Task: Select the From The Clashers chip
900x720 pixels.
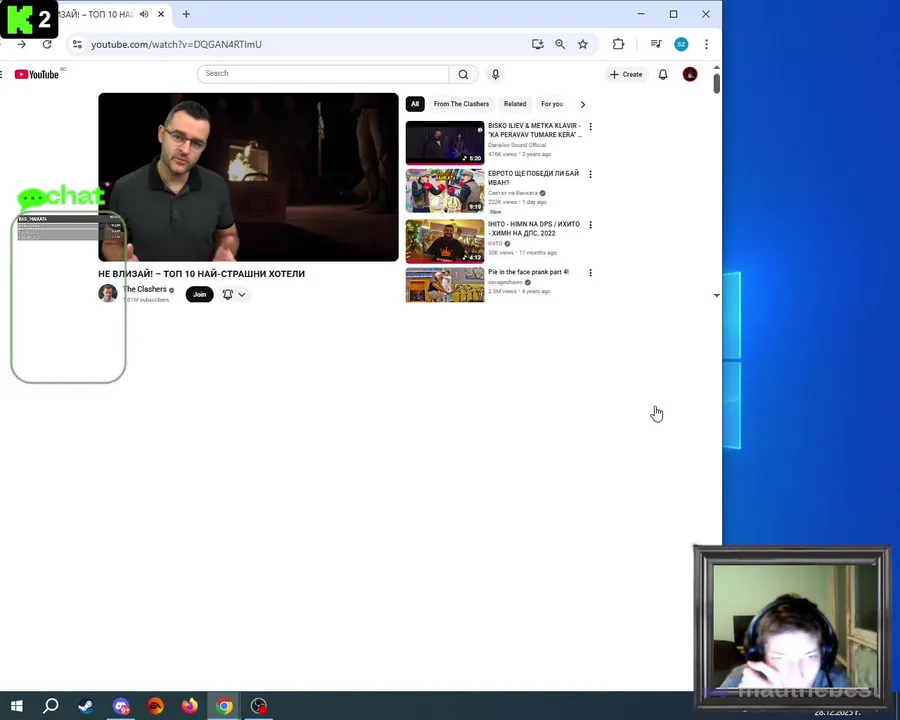Action: pyautogui.click(x=461, y=104)
